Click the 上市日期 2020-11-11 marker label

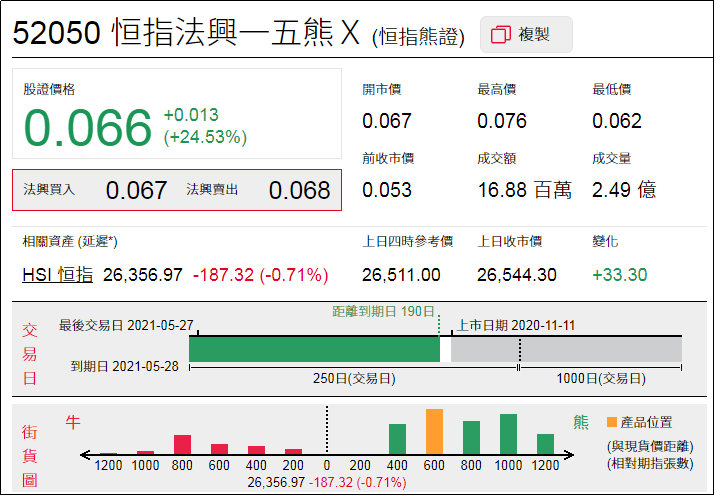click(516, 326)
